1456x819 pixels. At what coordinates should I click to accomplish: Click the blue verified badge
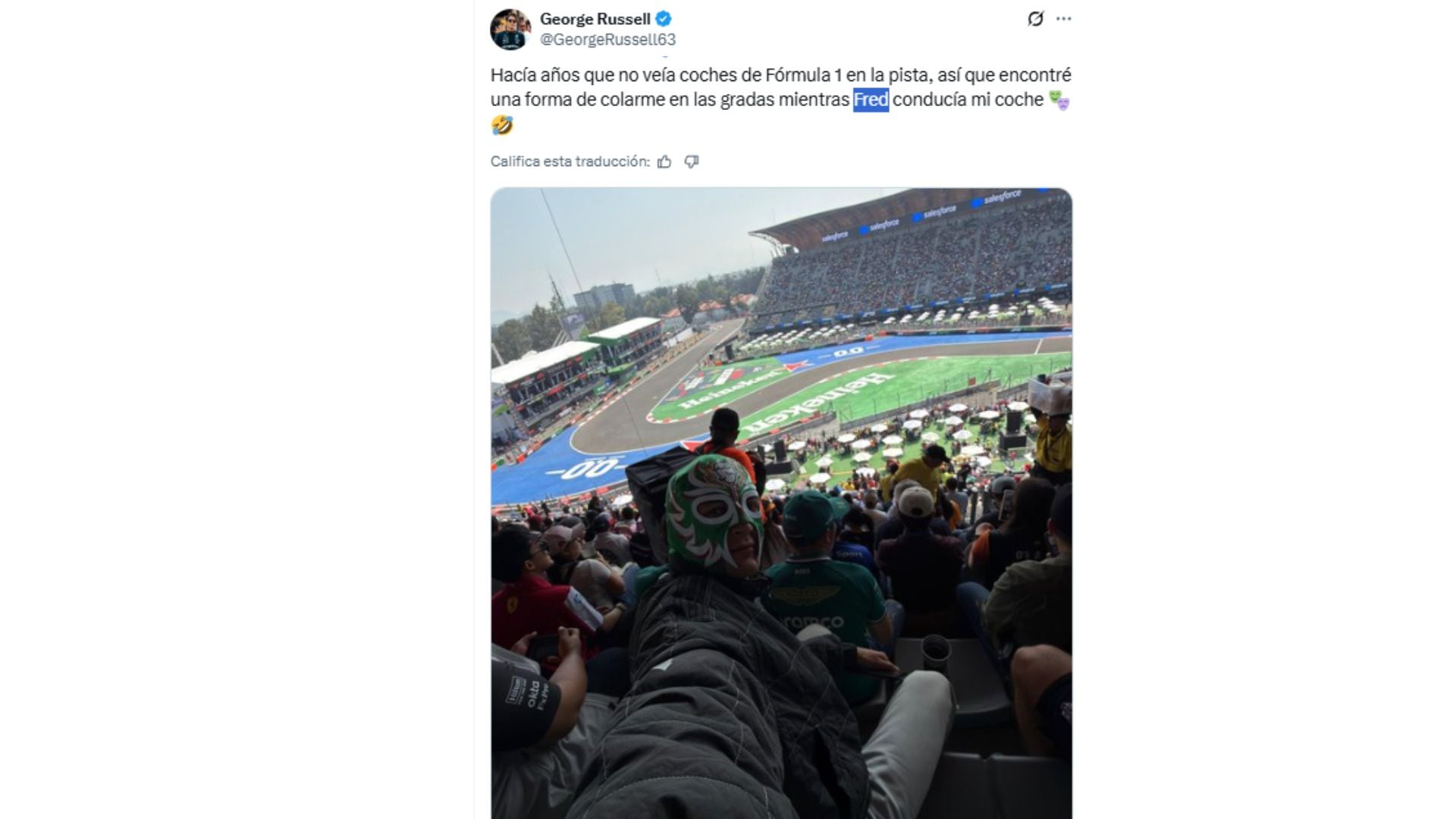click(x=664, y=19)
